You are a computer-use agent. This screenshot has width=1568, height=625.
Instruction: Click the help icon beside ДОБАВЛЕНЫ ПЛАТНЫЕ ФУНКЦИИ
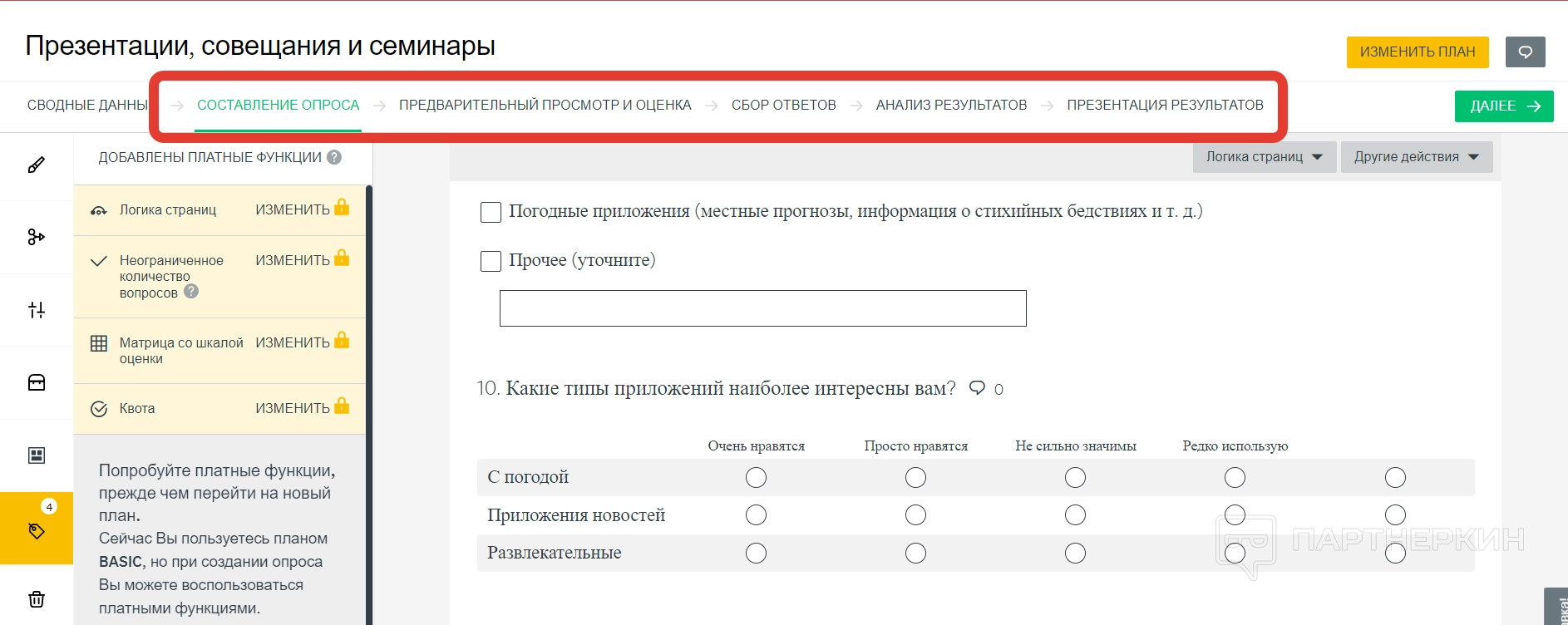coord(334,157)
